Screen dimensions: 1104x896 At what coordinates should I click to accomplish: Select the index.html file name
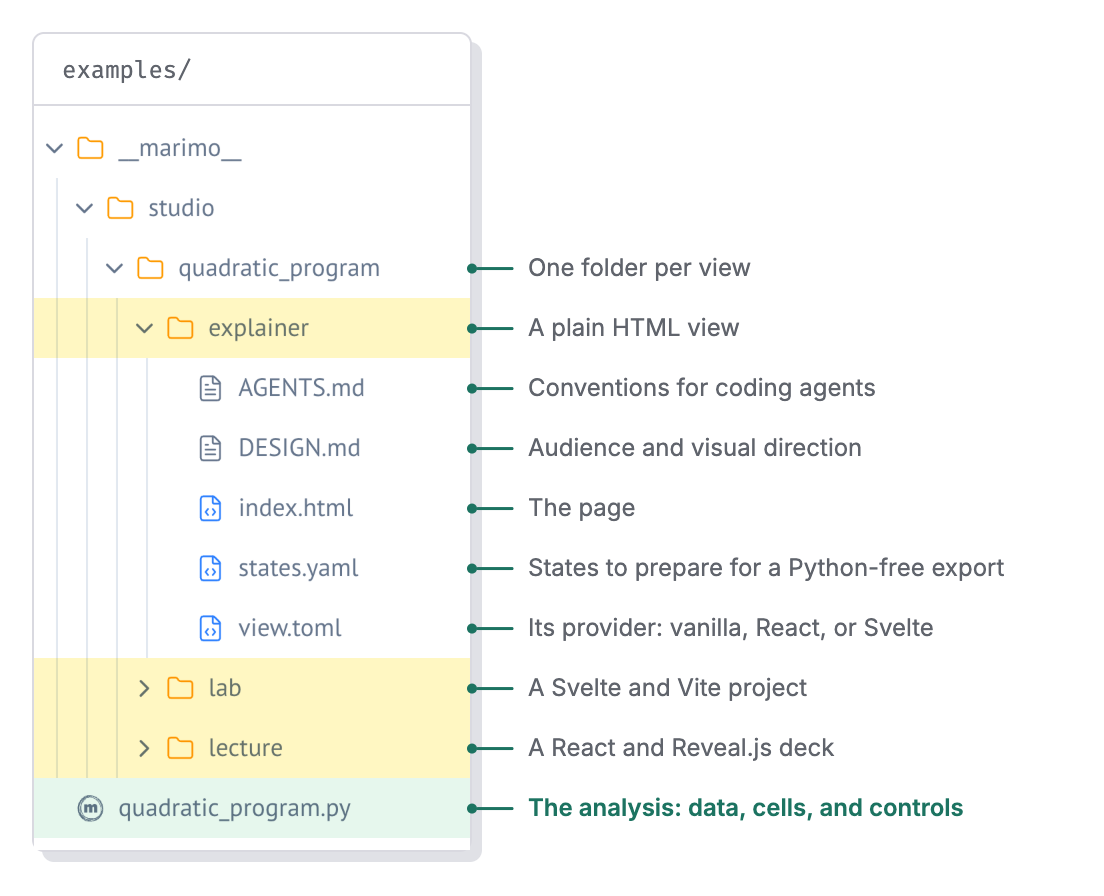tap(296, 508)
